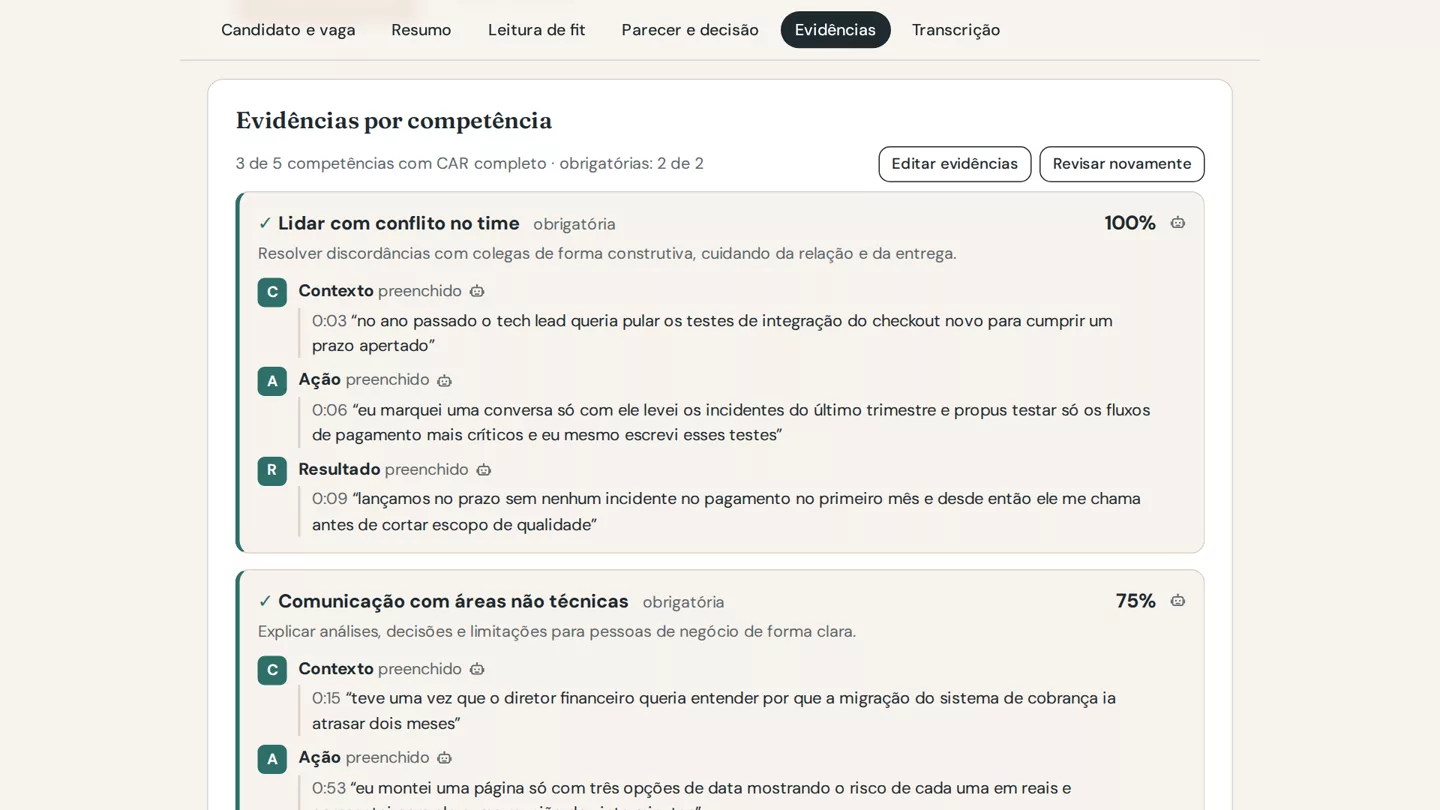Click the 0:03 timestamp in Contexto quote
Screen dimensions: 1440x810
pos(329,321)
